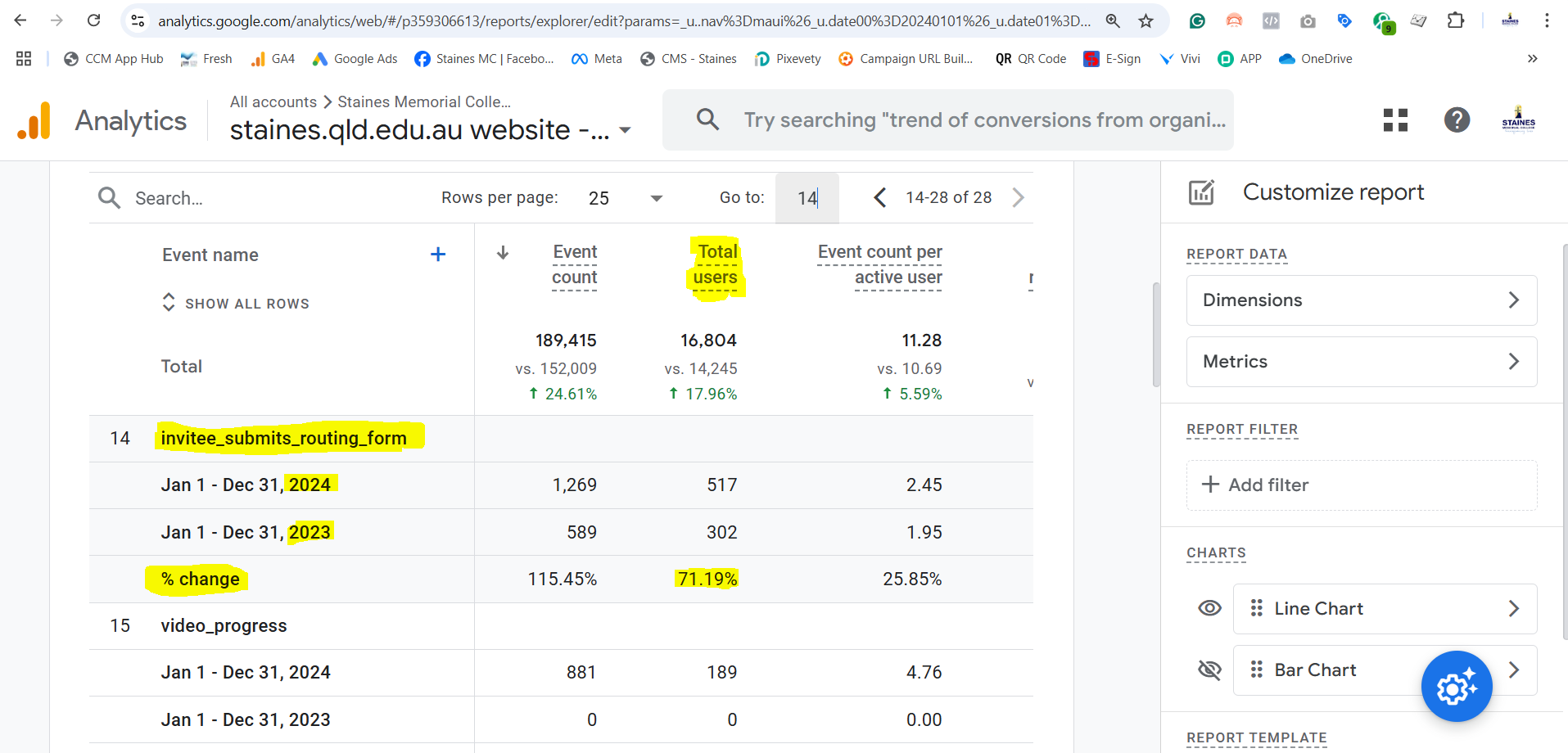Click the blue plus to add dimension
This screenshot has width=1568, height=753.
click(x=438, y=255)
